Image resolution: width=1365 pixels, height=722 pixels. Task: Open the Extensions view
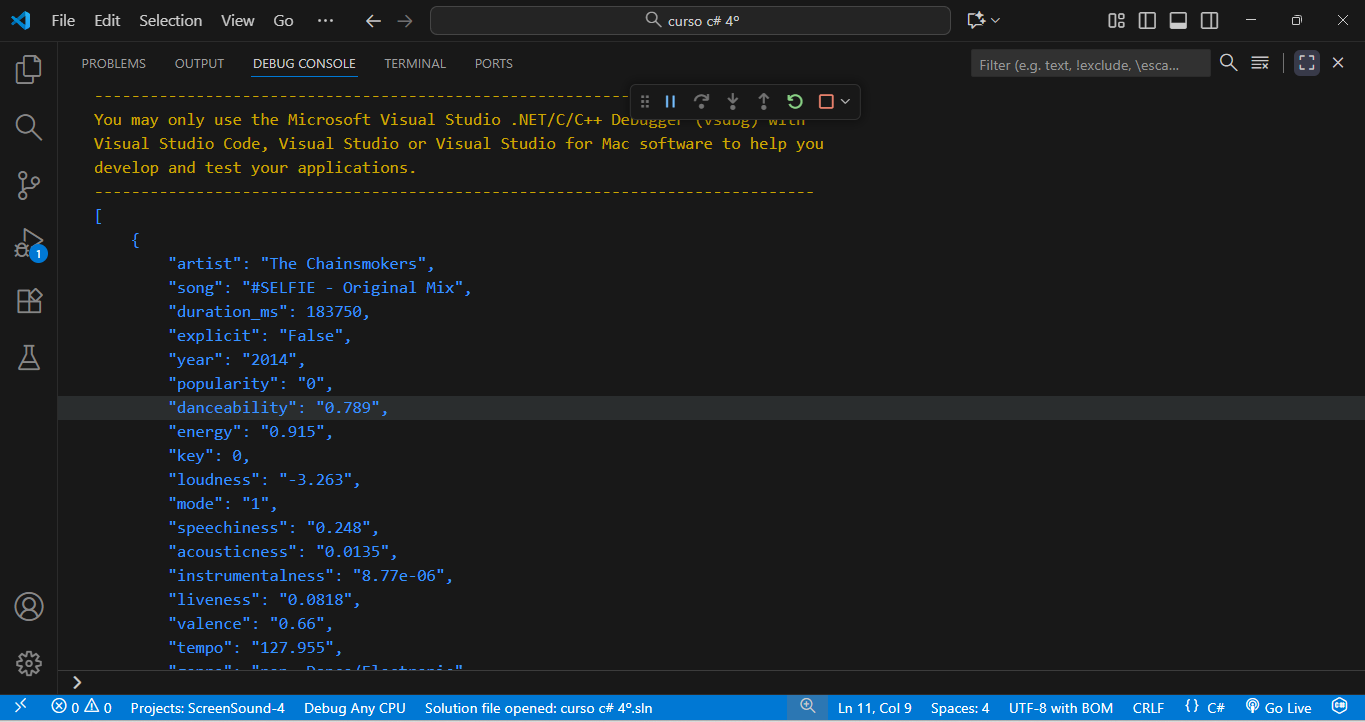click(x=29, y=301)
